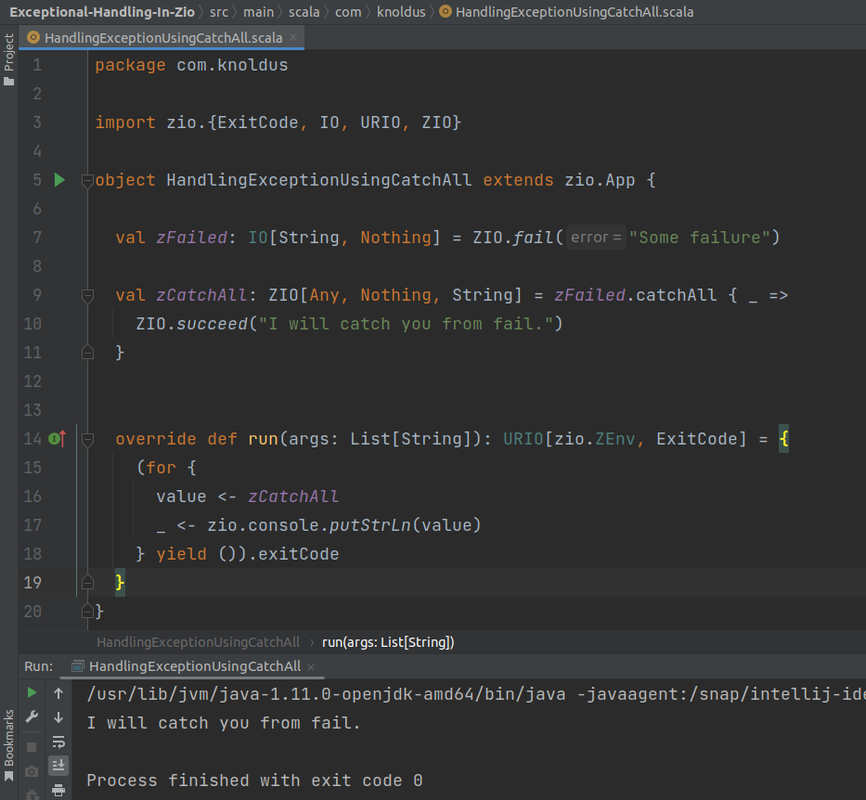
Task: Click the main breadcrumb in navigation bar
Action: pos(258,12)
